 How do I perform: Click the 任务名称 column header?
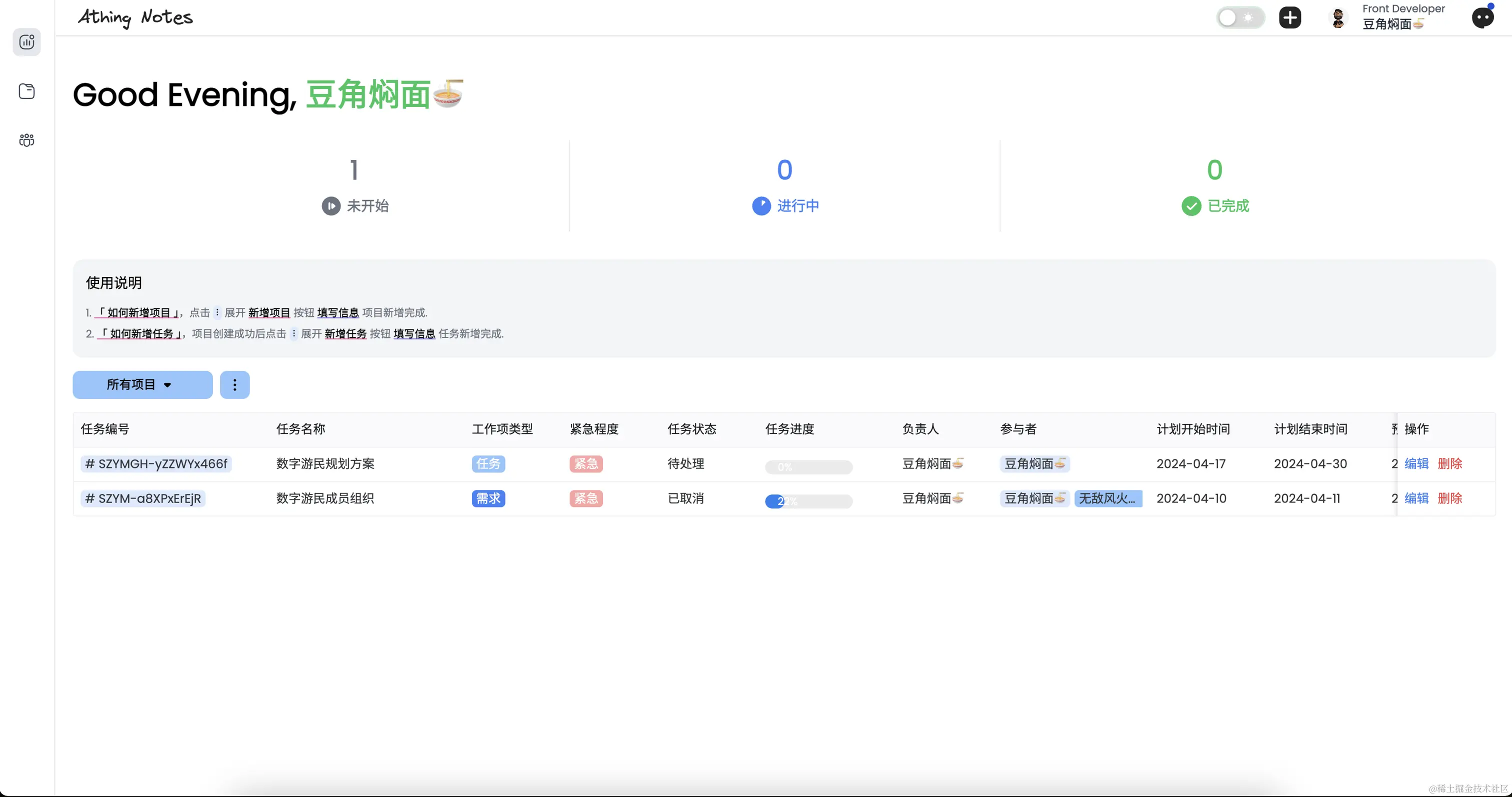(x=300, y=429)
